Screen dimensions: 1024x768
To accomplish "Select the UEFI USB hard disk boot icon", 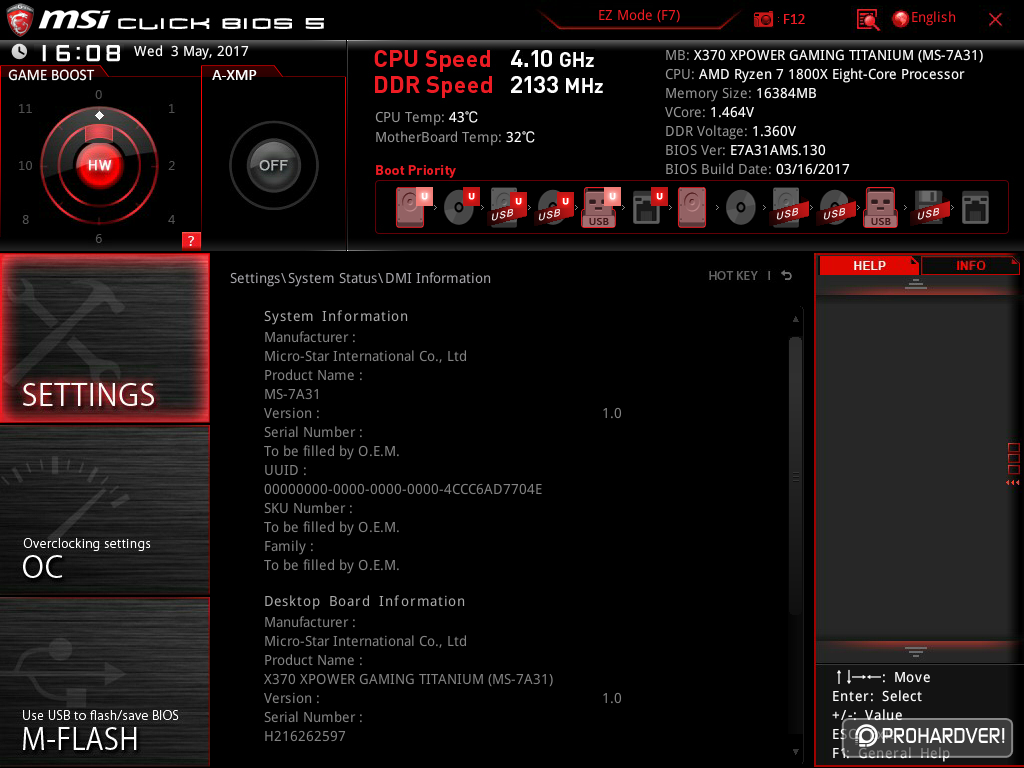I will coord(507,208).
